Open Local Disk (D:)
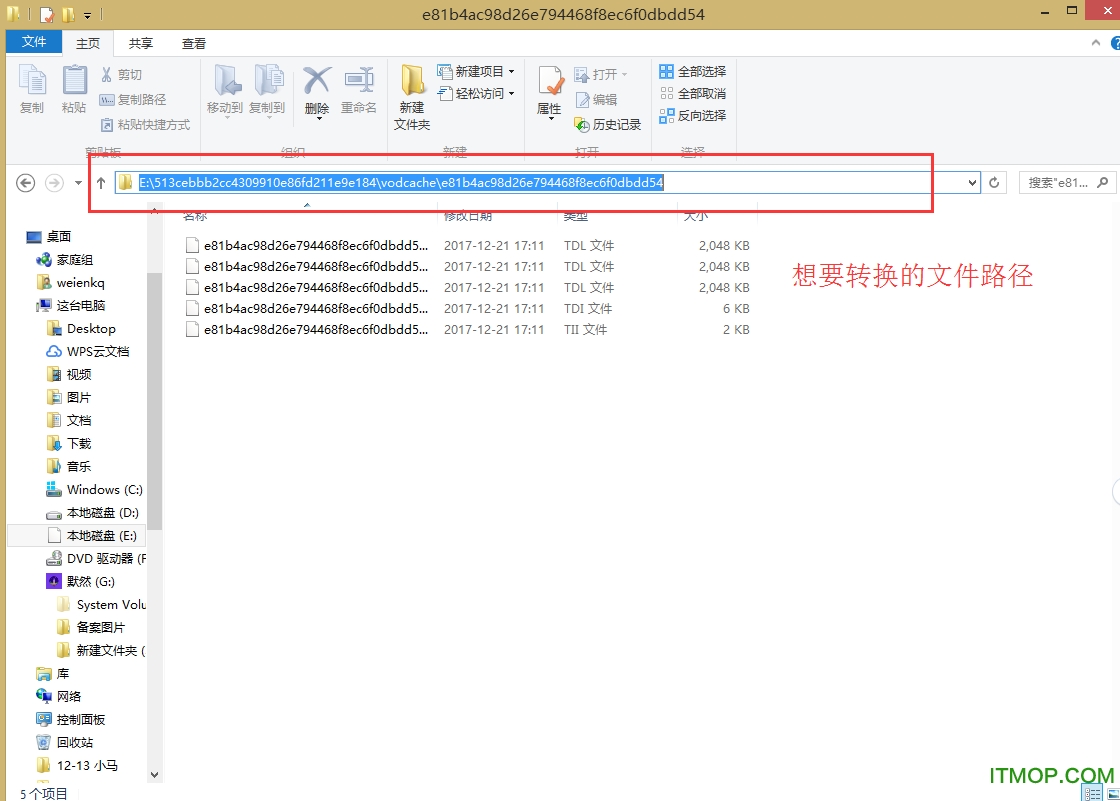 click(92, 512)
